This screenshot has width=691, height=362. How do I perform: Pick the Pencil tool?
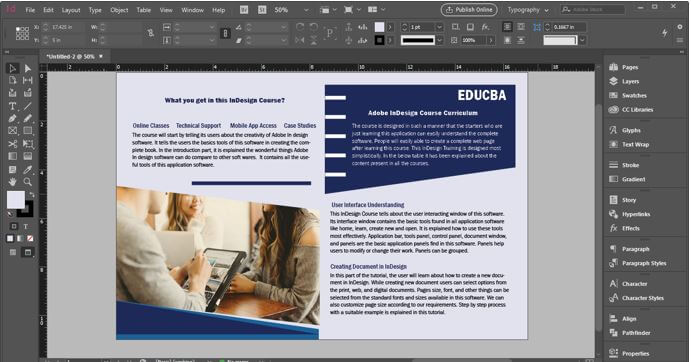point(28,118)
